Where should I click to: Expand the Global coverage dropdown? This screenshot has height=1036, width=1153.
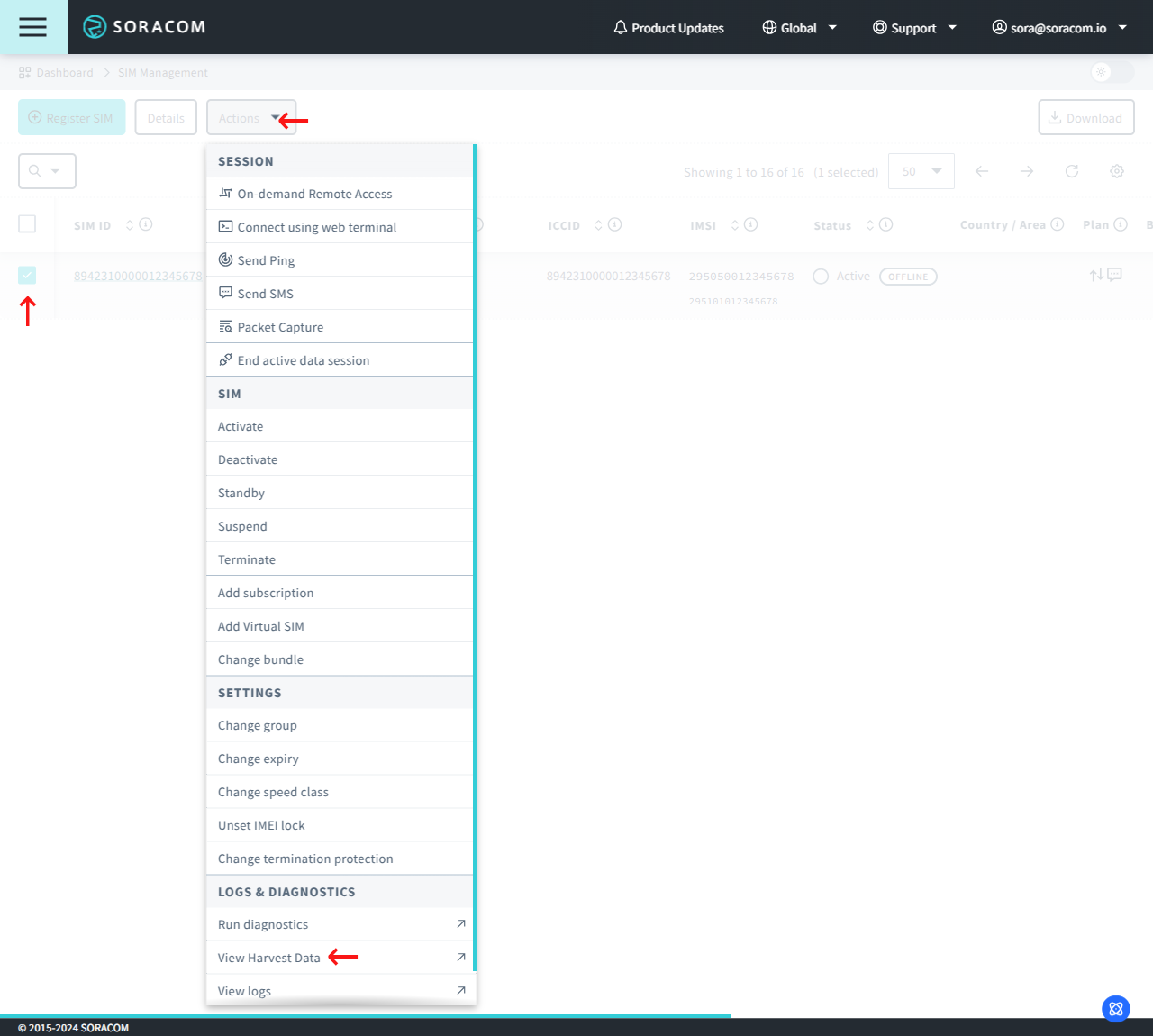[799, 28]
